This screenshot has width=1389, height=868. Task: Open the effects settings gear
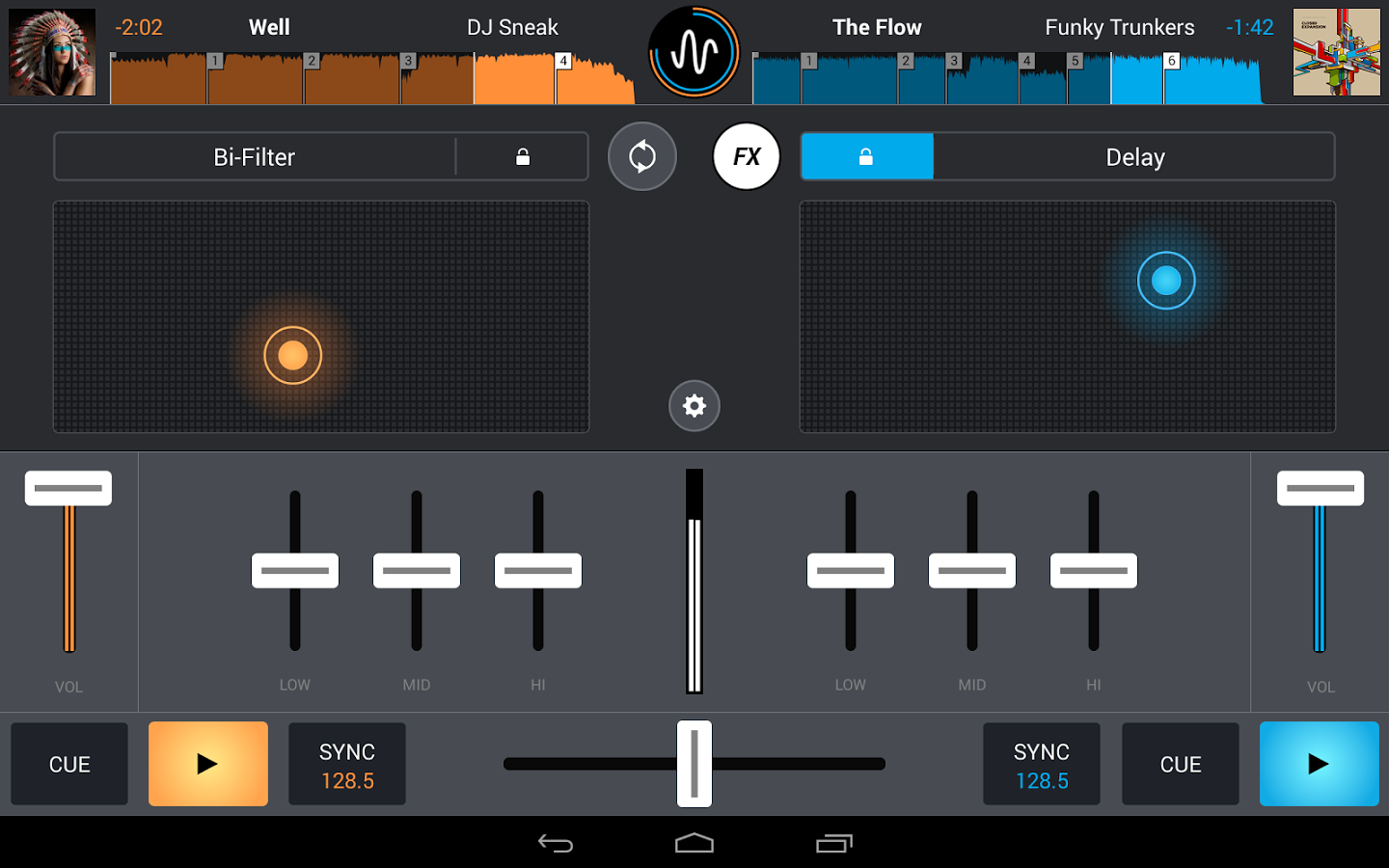pyautogui.click(x=694, y=406)
